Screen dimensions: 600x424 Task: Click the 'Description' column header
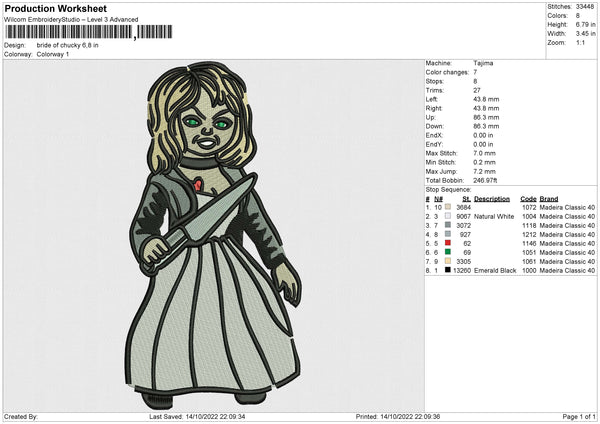[x=492, y=199]
